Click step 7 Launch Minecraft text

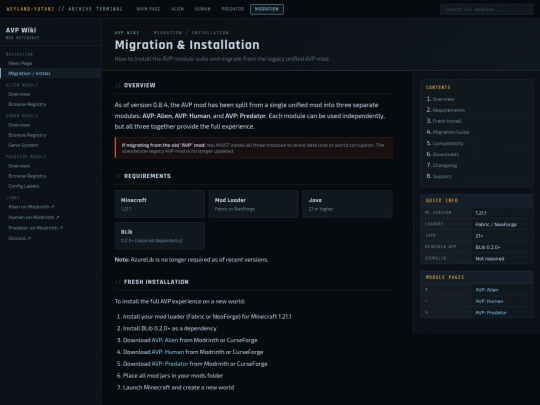point(178,387)
